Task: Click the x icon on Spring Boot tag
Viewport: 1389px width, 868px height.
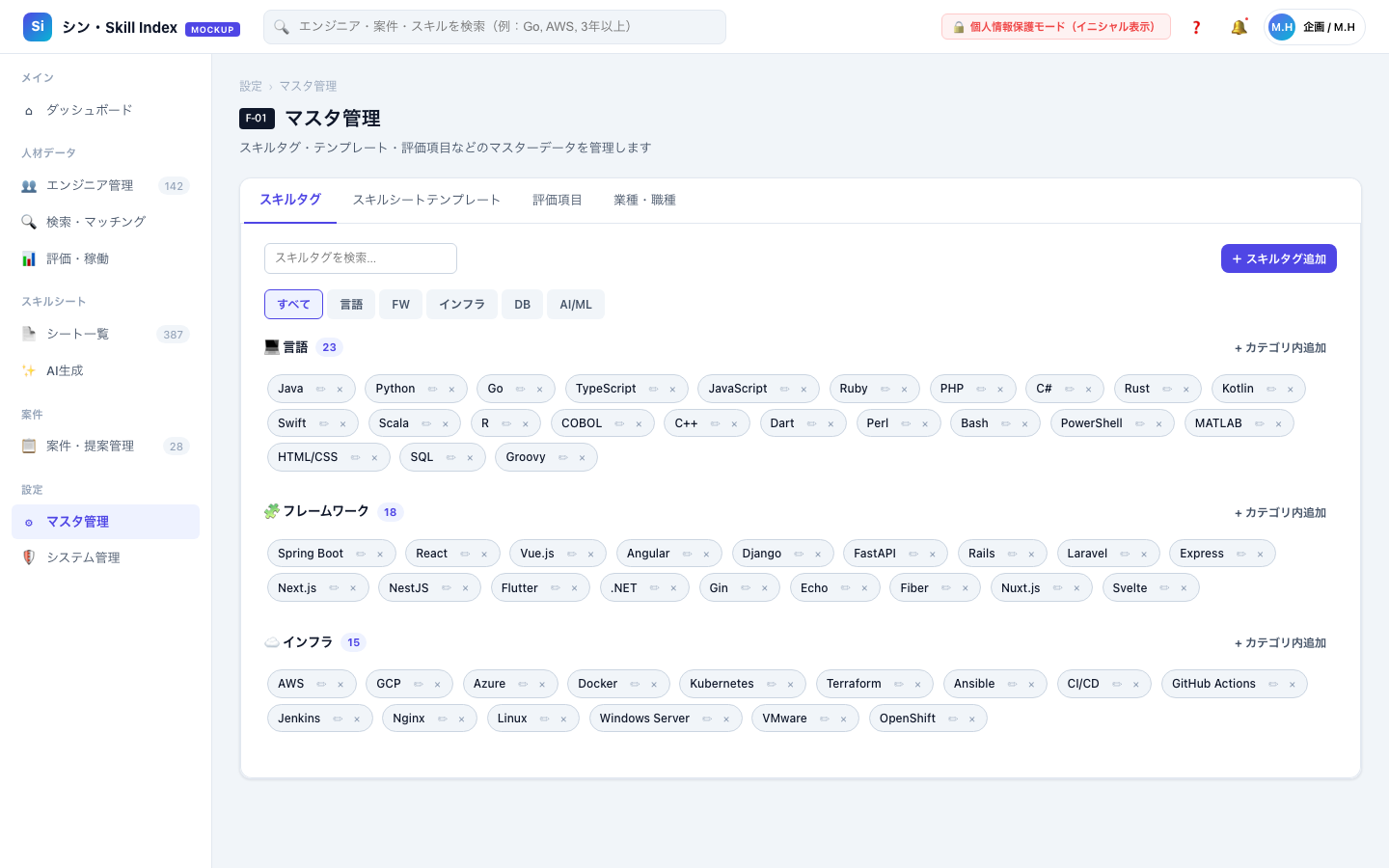Action: [x=380, y=555]
